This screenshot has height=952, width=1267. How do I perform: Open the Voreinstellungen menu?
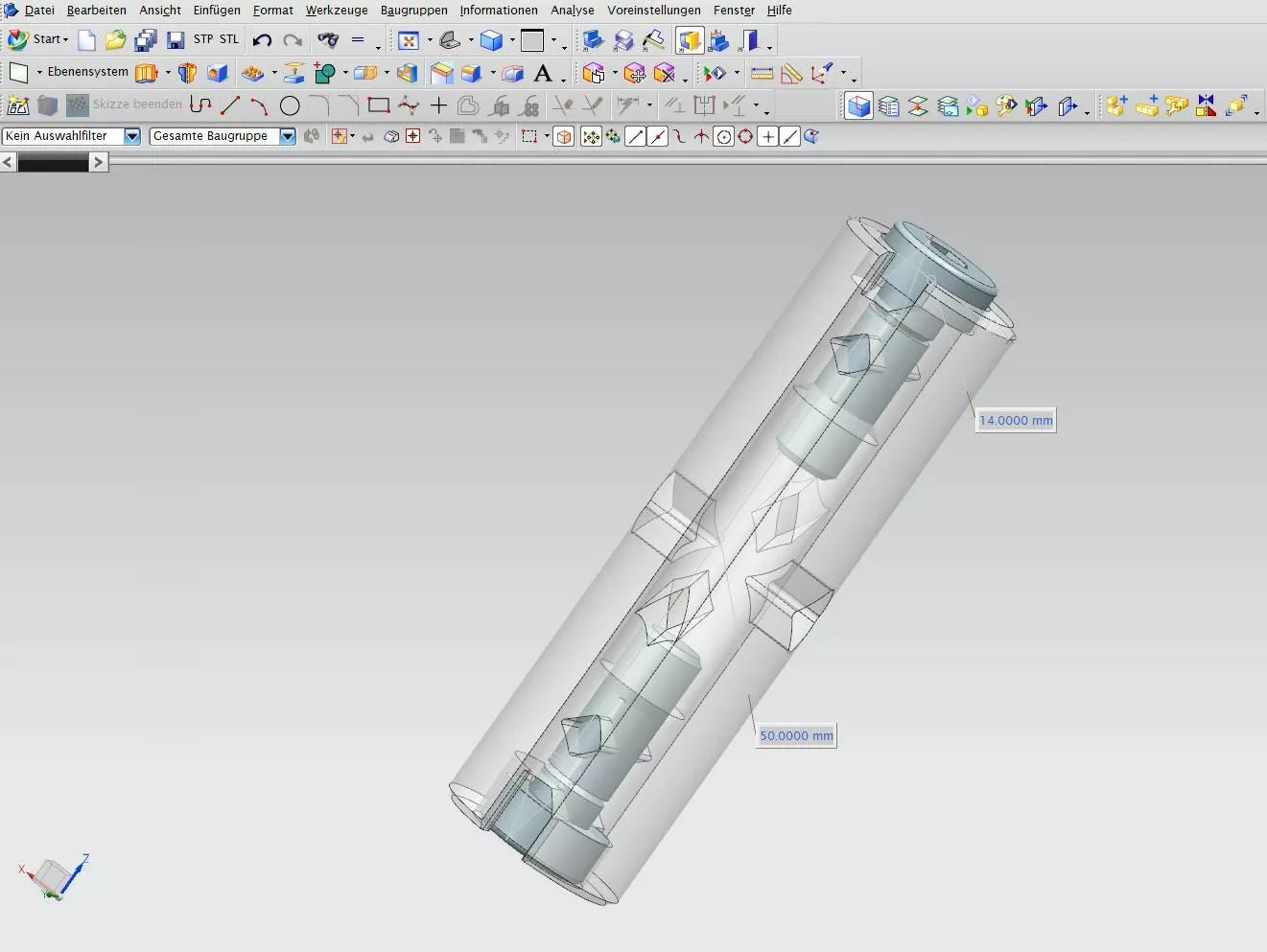(653, 10)
